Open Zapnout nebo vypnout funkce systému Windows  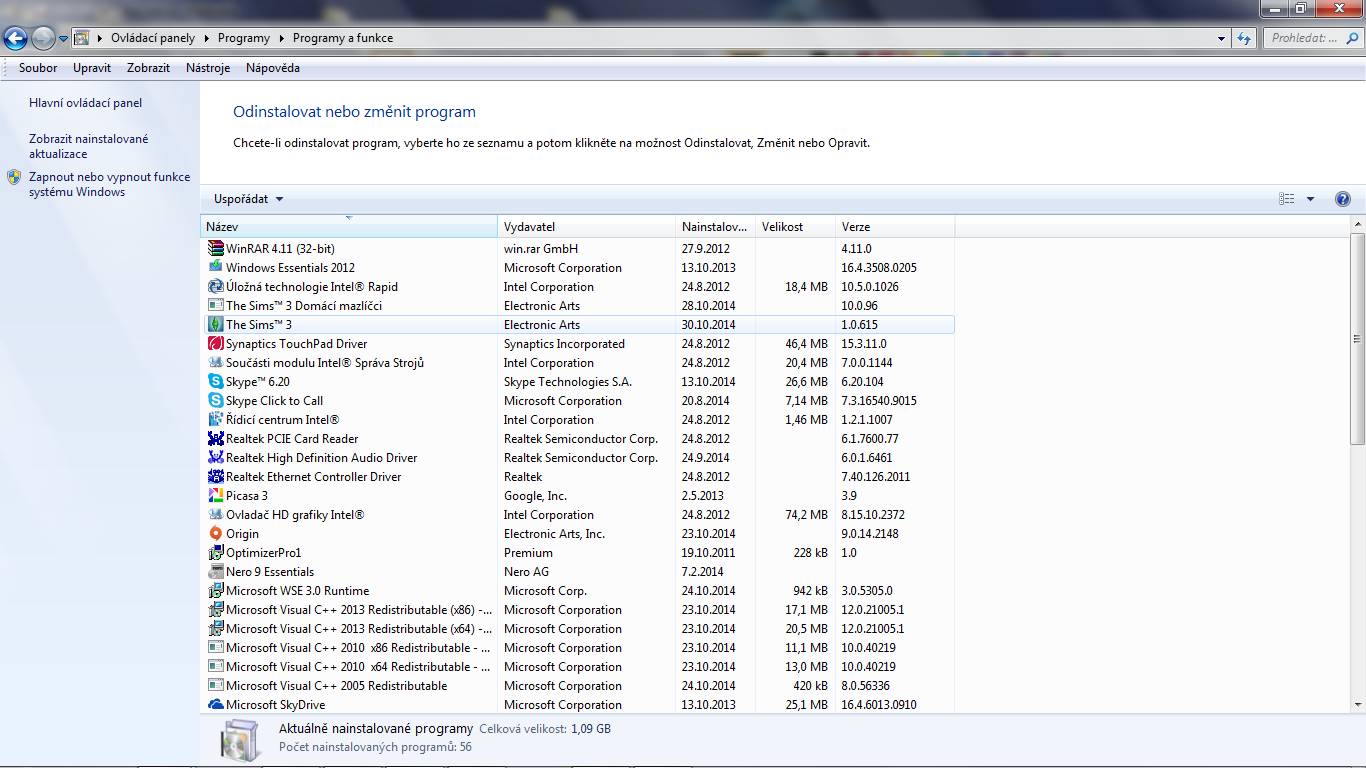(109, 184)
